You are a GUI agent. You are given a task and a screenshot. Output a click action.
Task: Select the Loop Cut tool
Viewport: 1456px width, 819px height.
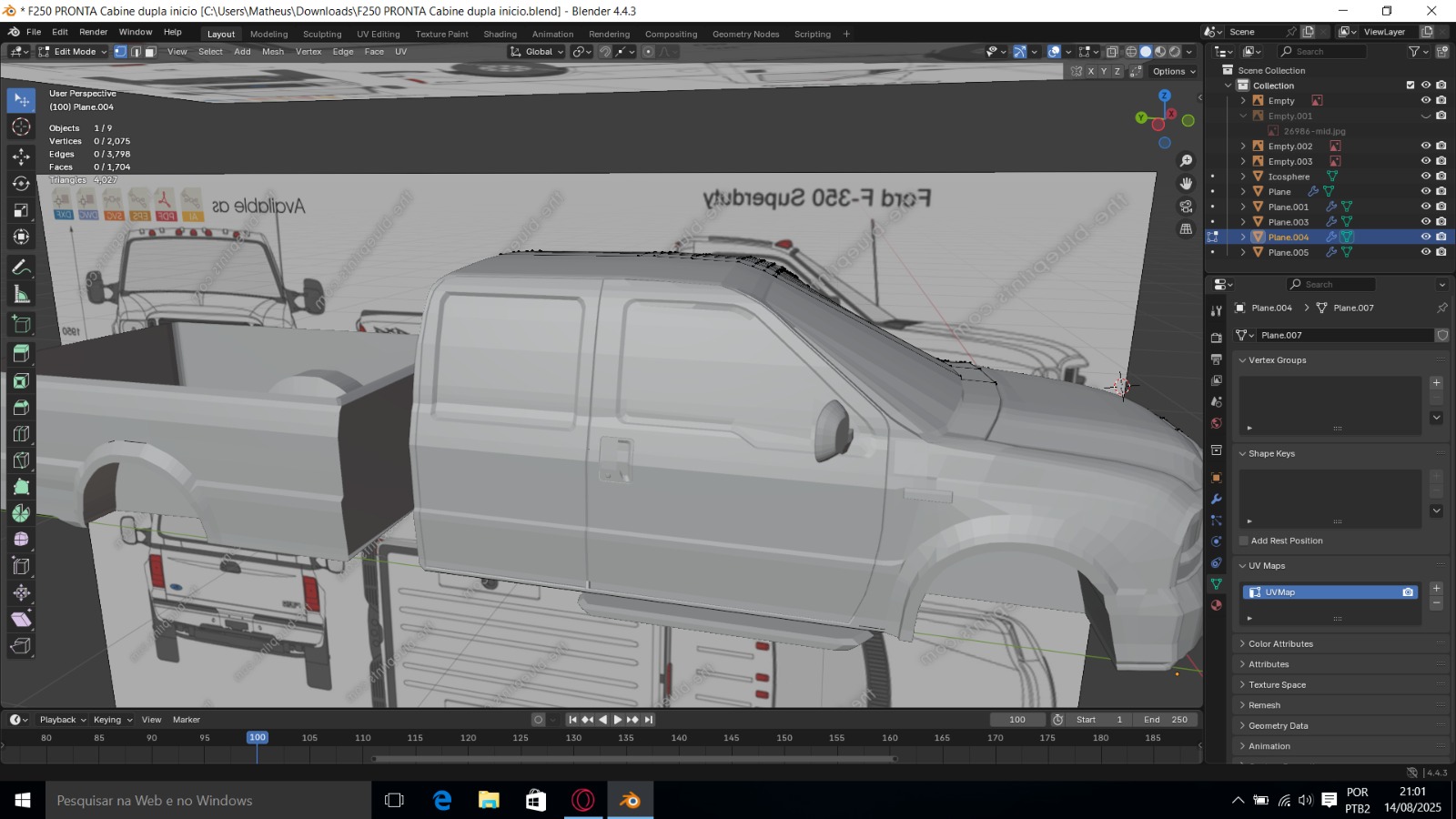click(x=21, y=434)
